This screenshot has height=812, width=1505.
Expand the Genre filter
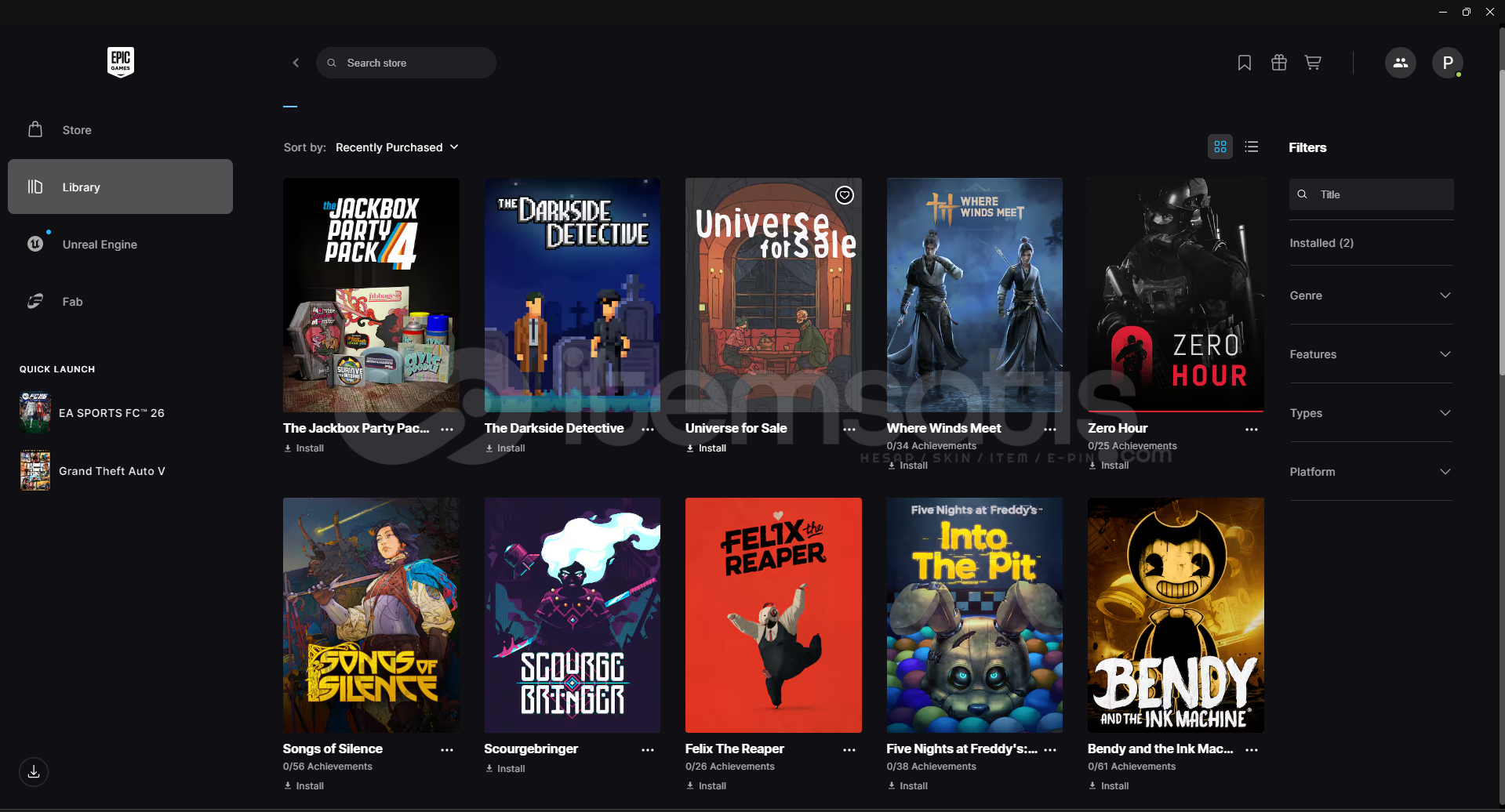tap(1371, 295)
